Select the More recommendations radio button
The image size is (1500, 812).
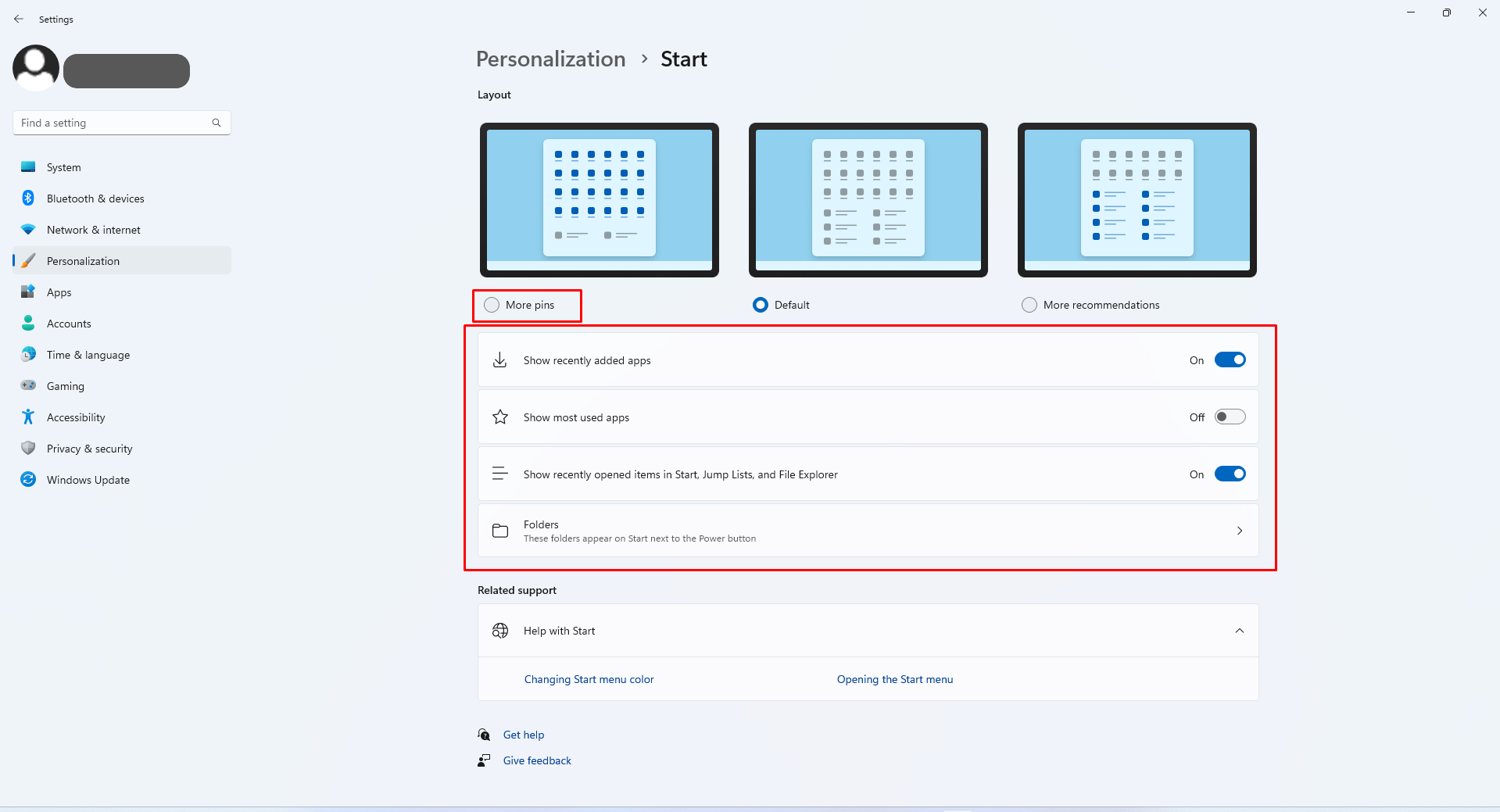pyautogui.click(x=1029, y=305)
